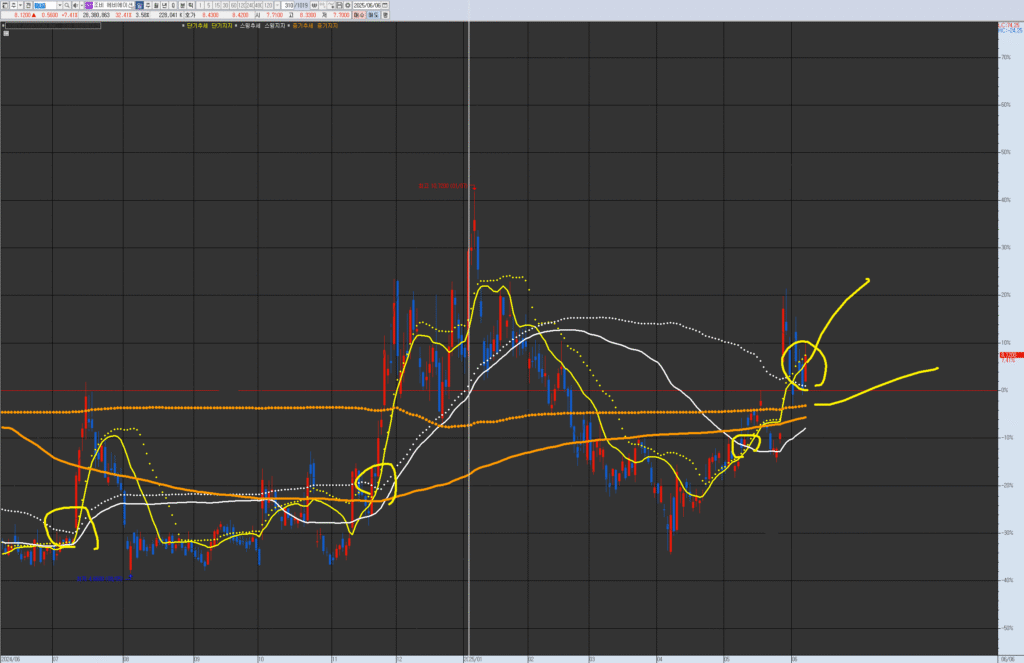Click the 32.41% value in quote bar
Image resolution: width=1024 pixels, height=663 pixels.
123,15
